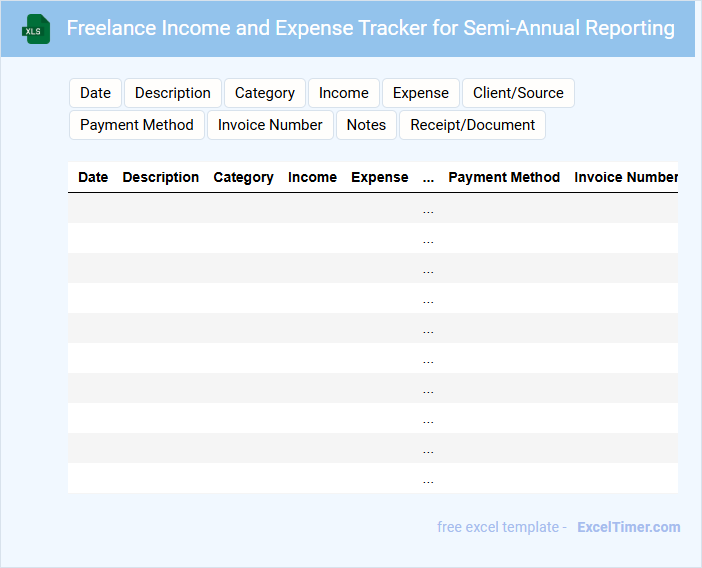Click the Description column header
The height and width of the screenshot is (568, 702).
[x=161, y=177]
